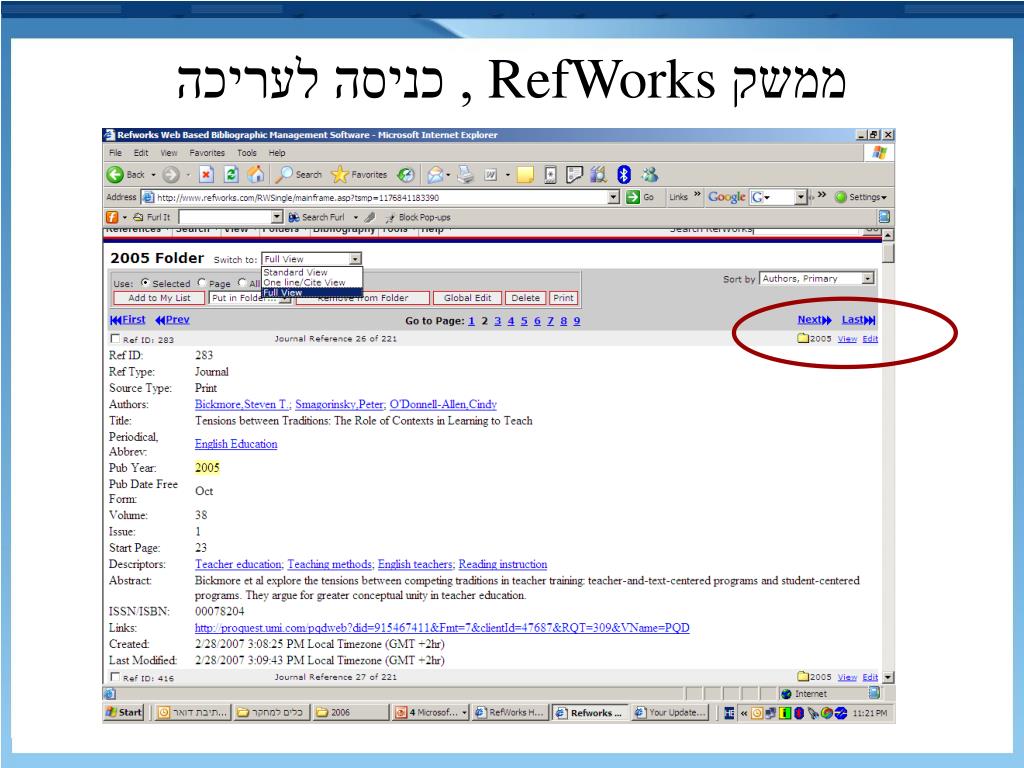This screenshot has width=1024, height=768.
Task: Open the Google toolbar Settings
Action: [x=861, y=197]
